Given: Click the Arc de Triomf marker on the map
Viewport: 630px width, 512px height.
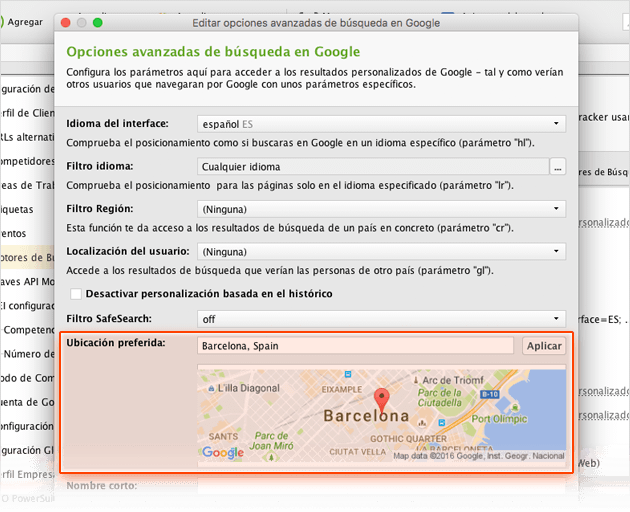Looking at the screenshot, I should coord(417,380).
